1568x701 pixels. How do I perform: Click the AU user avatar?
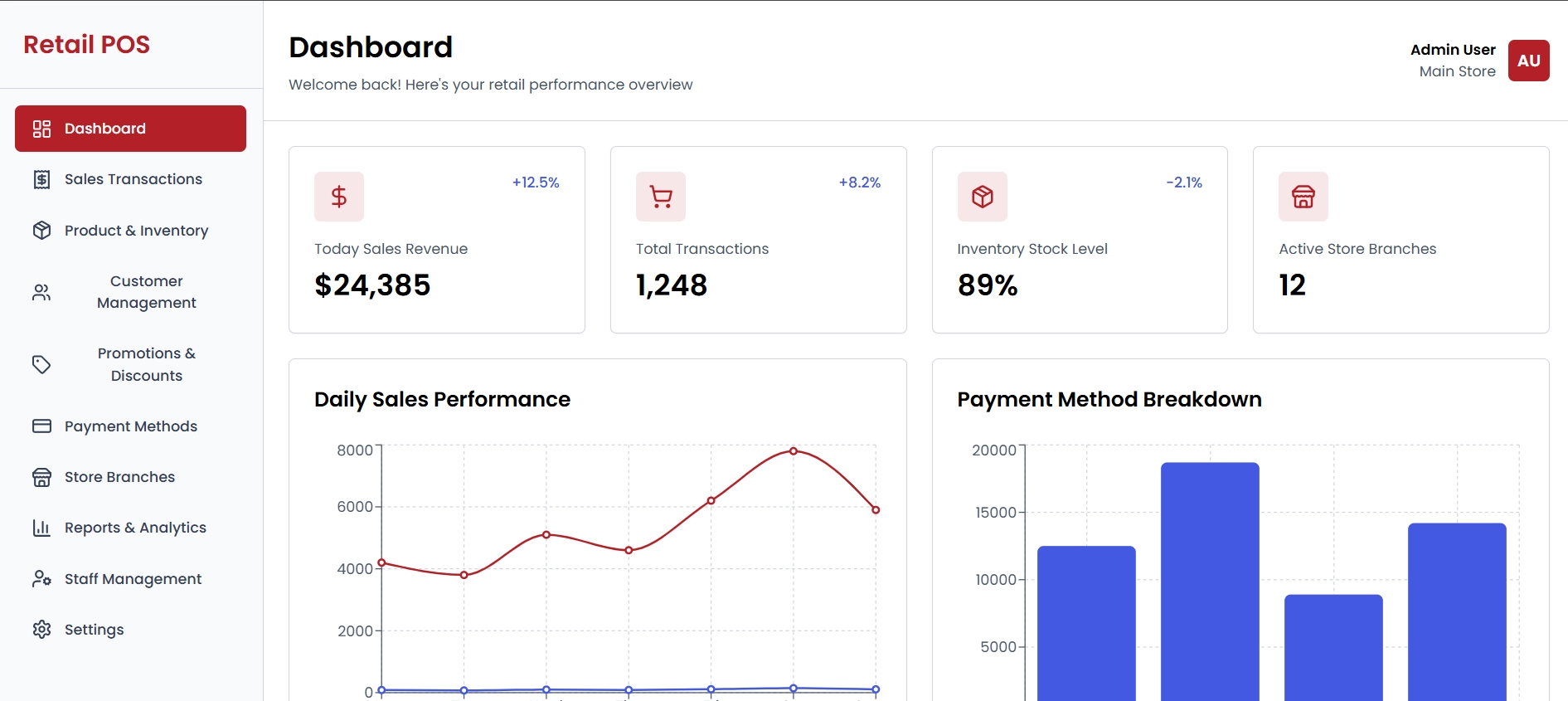click(1528, 61)
